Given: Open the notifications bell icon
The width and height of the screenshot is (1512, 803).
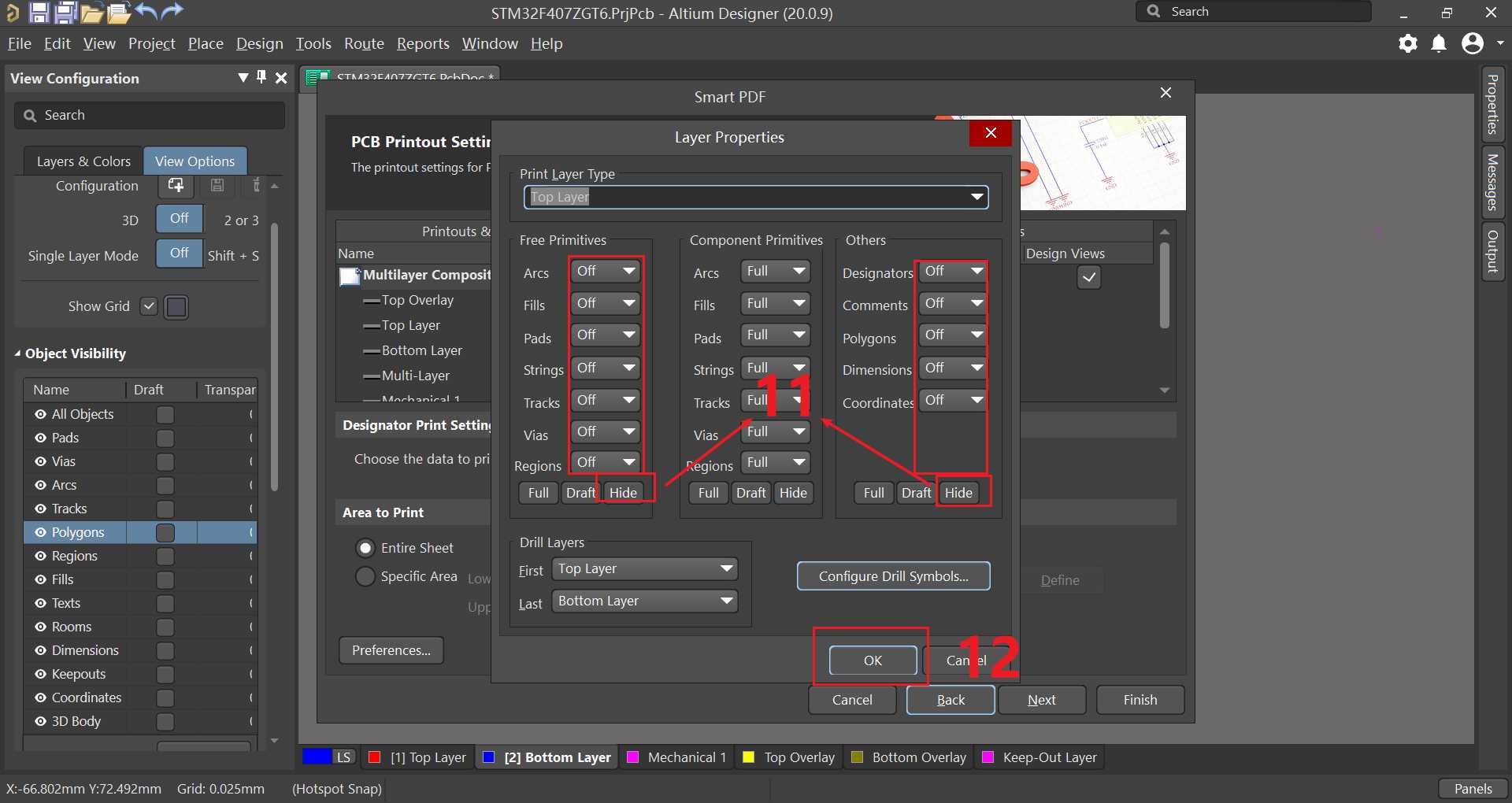Looking at the screenshot, I should pyautogui.click(x=1439, y=43).
